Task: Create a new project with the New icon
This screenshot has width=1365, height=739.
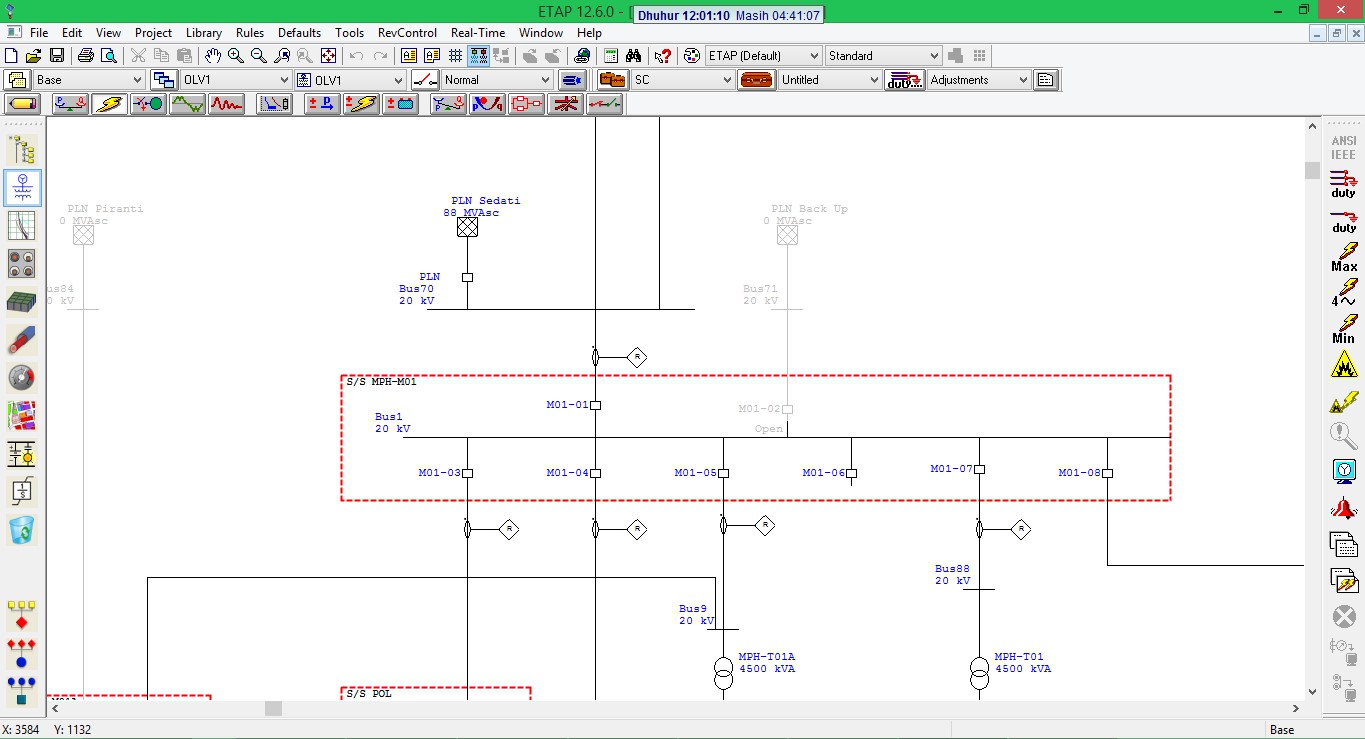Action: (12, 56)
